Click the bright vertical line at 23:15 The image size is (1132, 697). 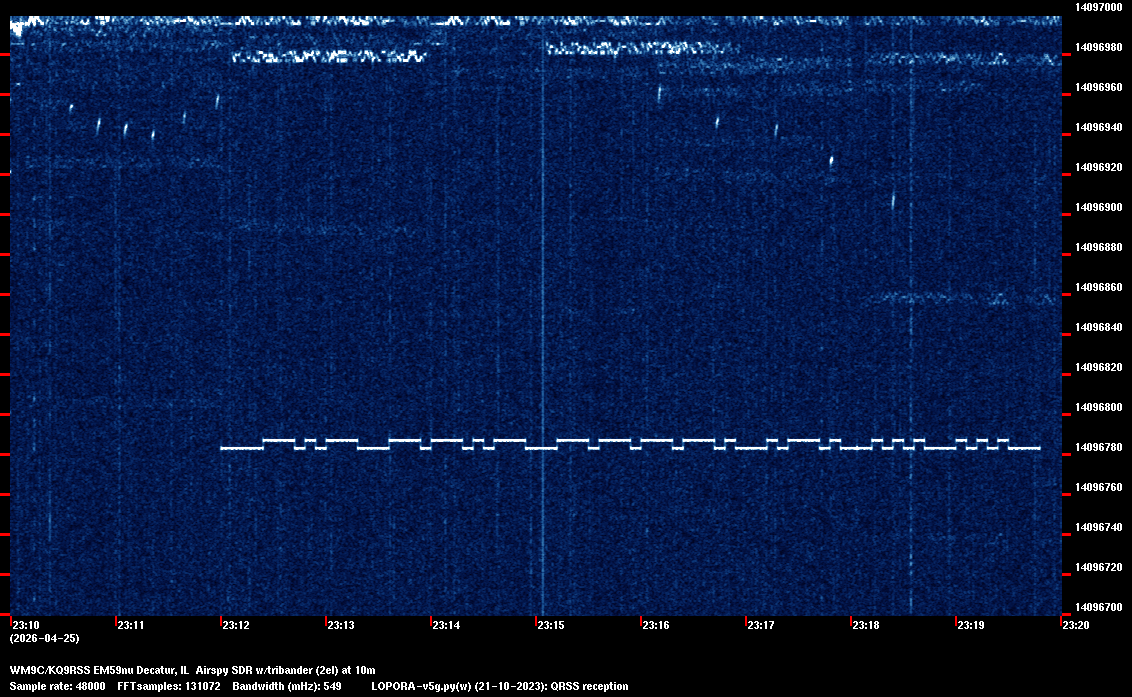pos(542,300)
